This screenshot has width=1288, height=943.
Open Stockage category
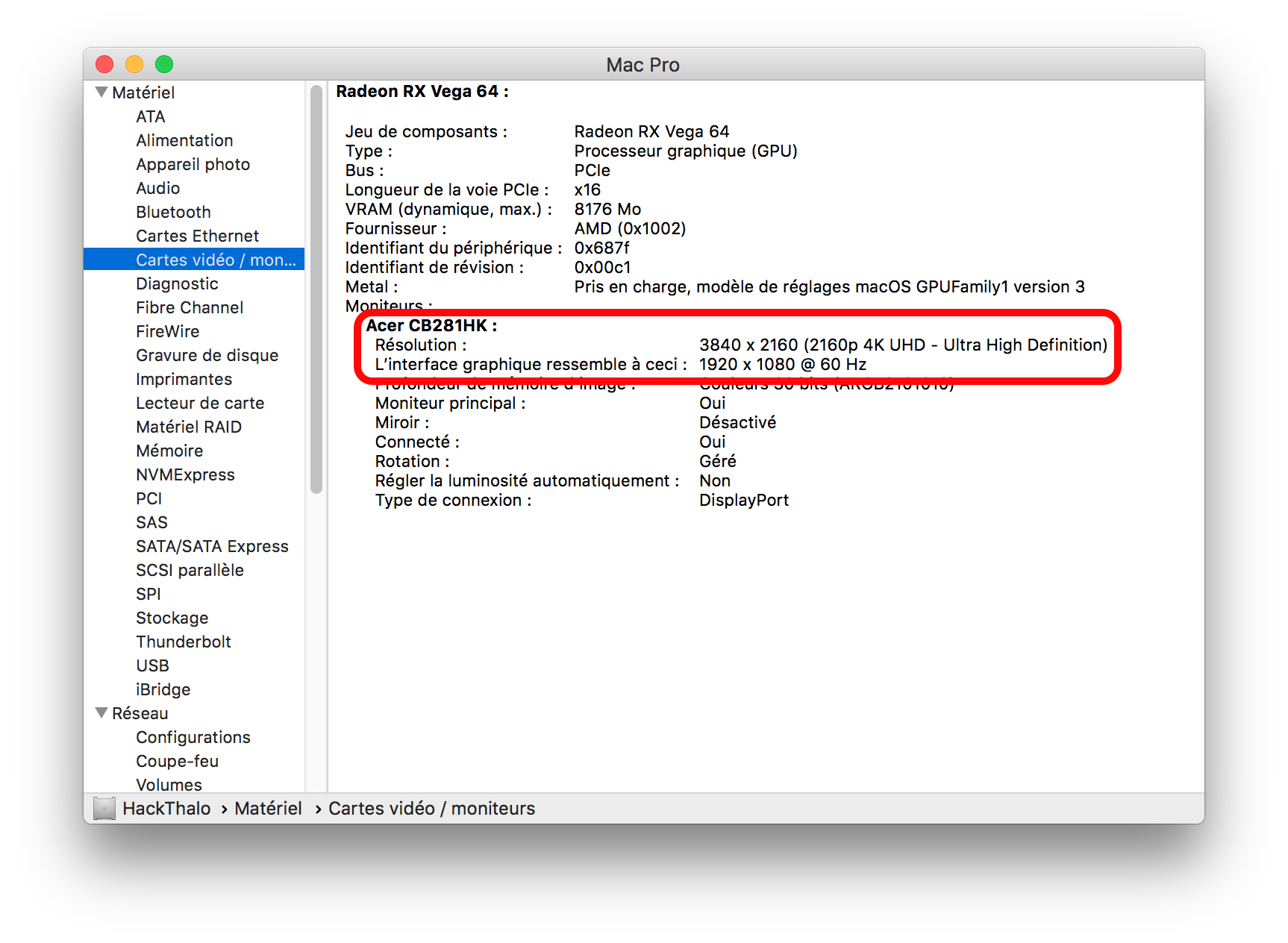172,618
